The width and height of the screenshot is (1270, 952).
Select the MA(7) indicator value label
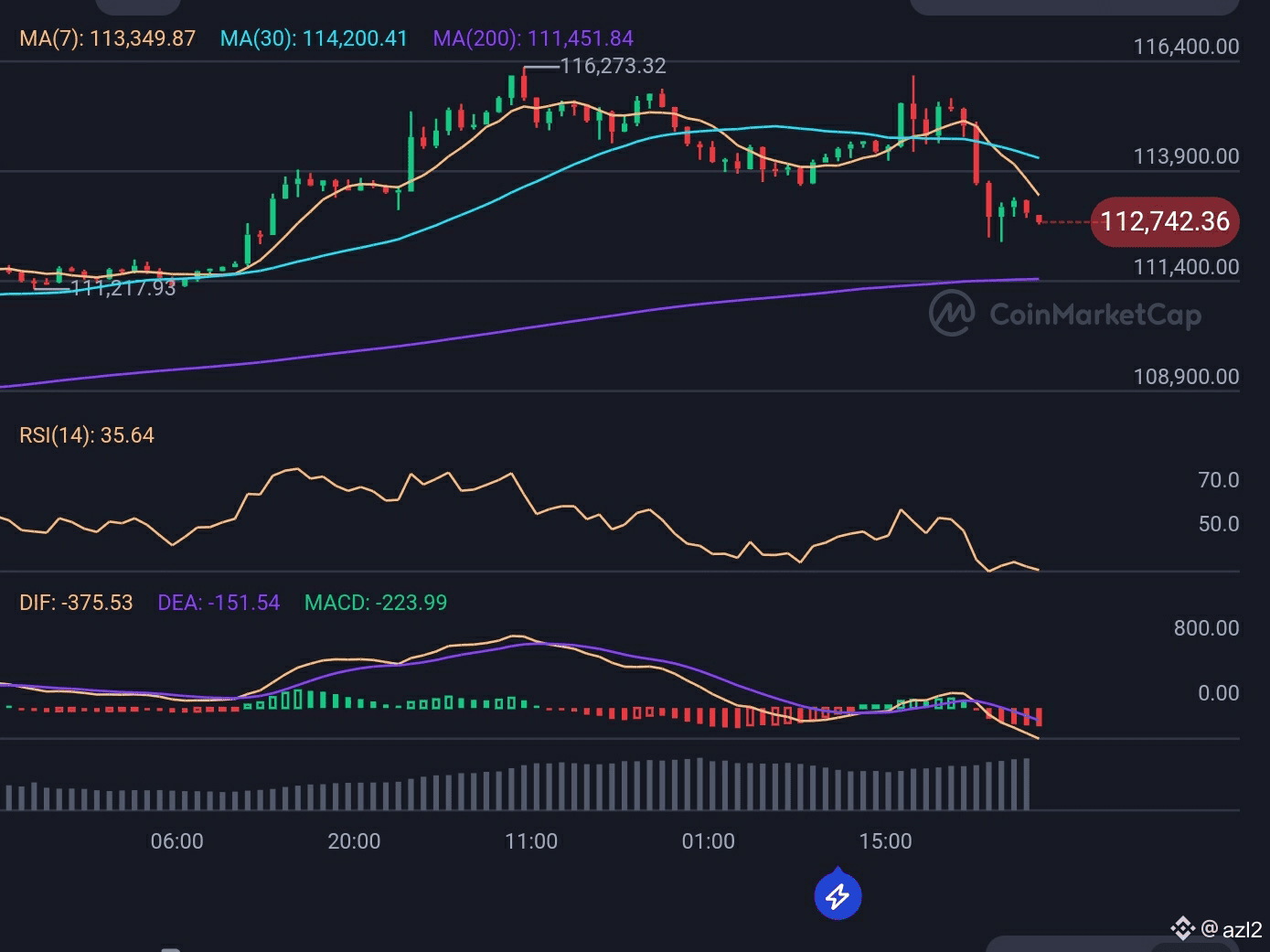coord(108,38)
